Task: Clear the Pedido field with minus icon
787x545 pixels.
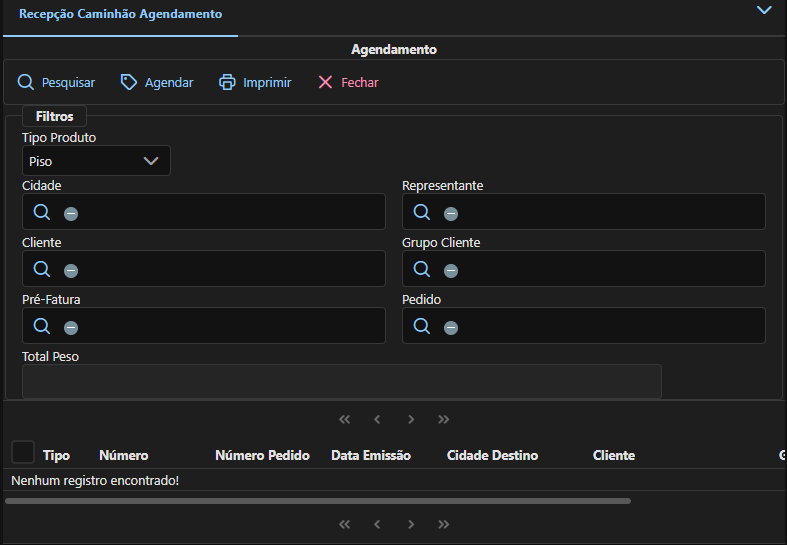Action: coord(451,328)
